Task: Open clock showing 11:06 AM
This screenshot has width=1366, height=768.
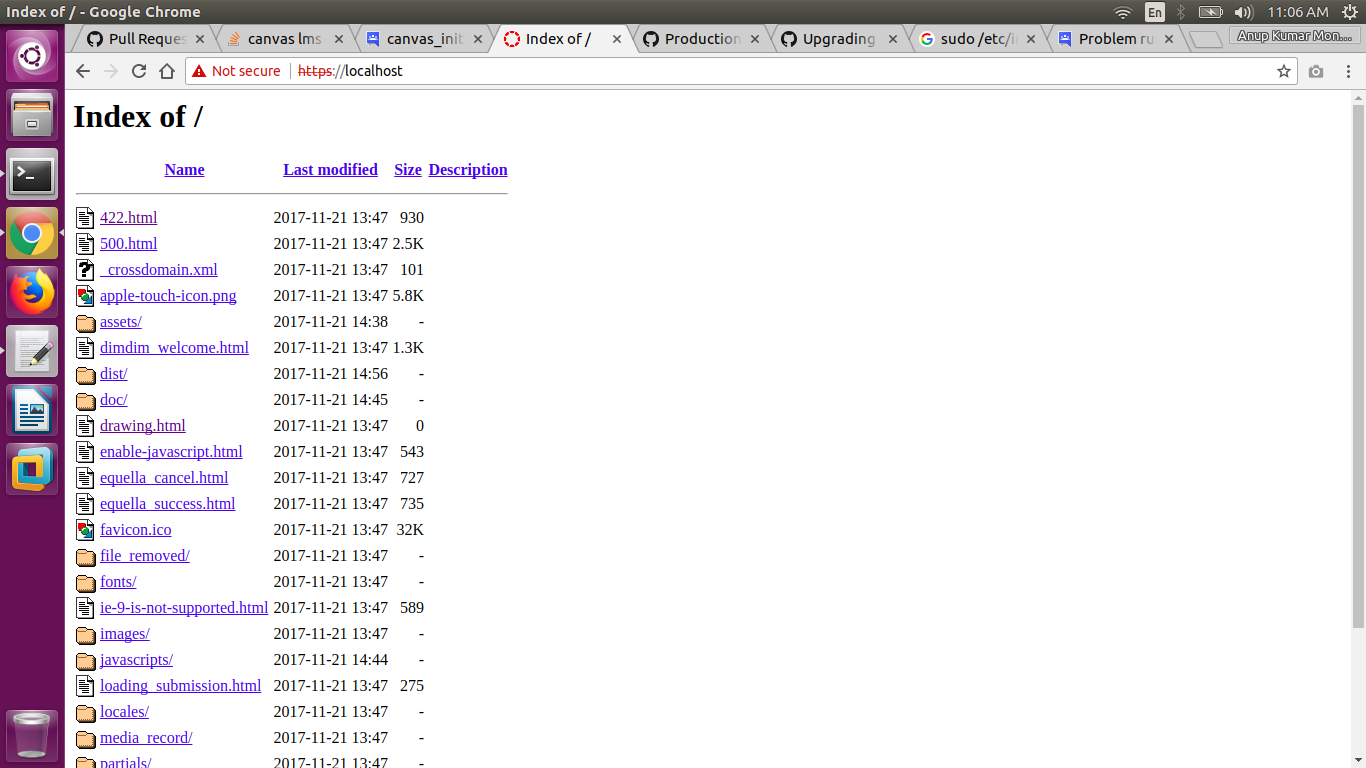Action: coord(1297,12)
